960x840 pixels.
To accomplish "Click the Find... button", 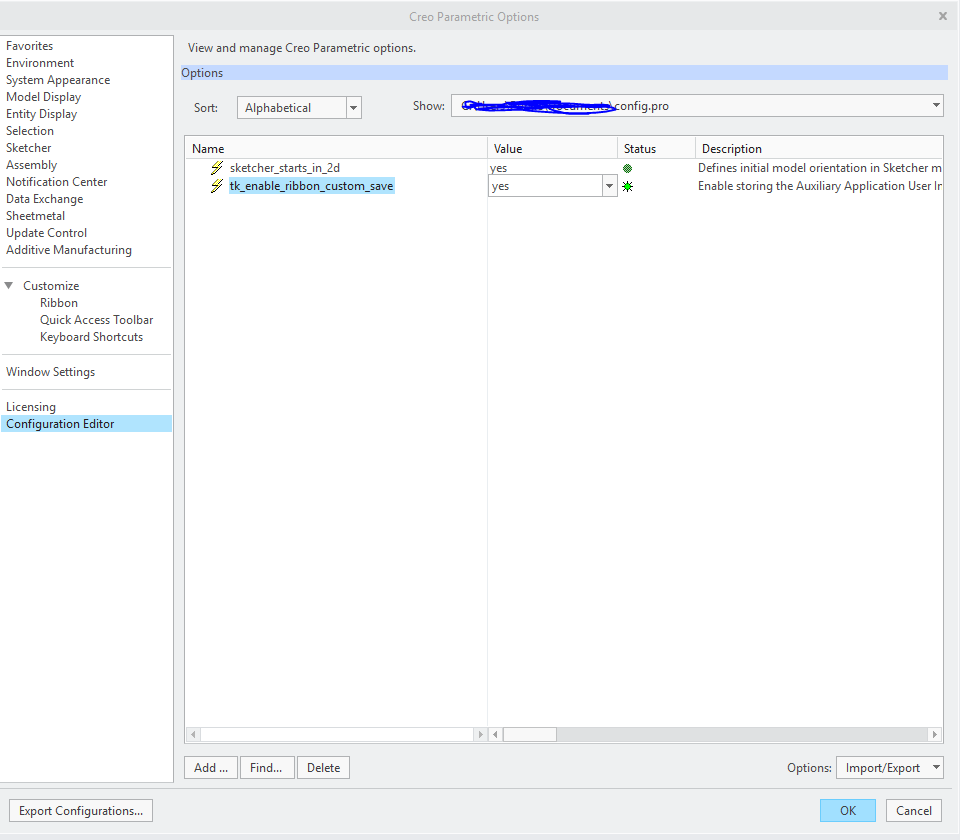I will [266, 767].
